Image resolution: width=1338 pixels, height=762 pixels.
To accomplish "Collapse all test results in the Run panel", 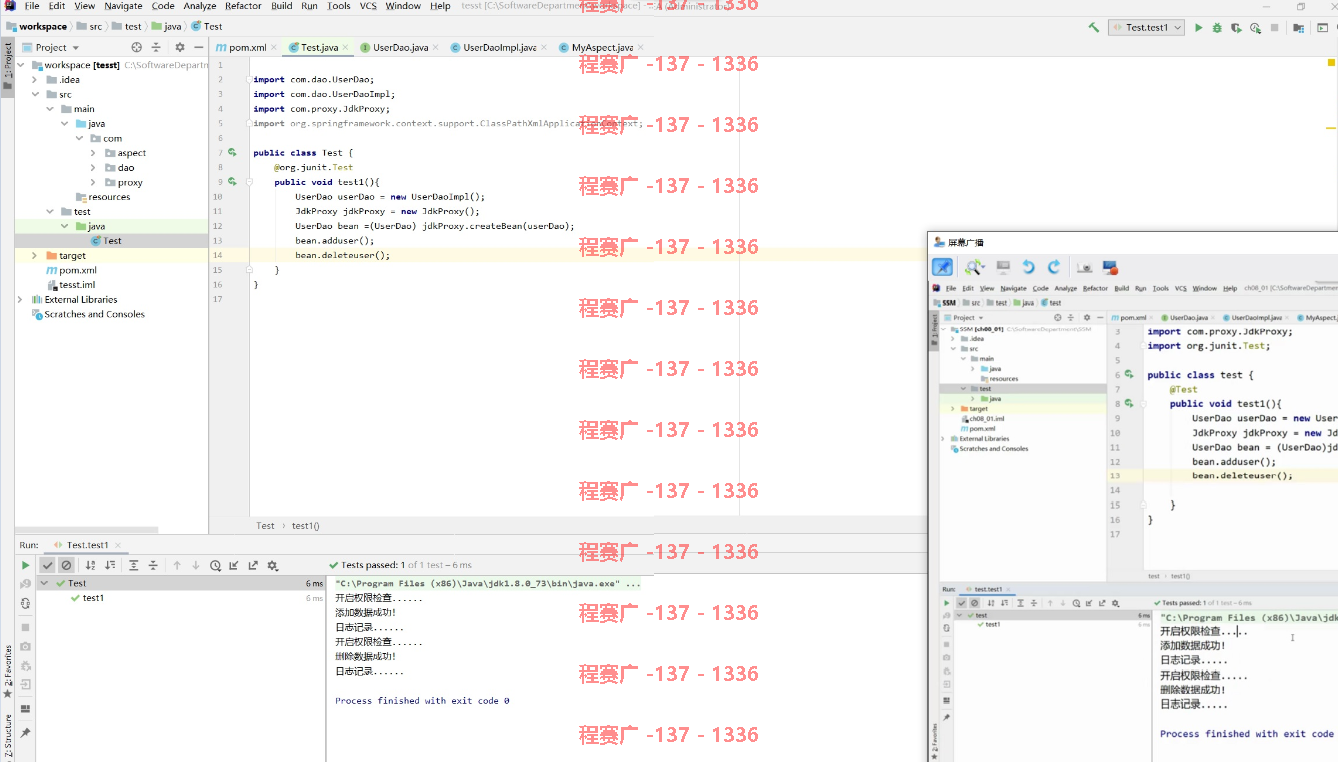I will (x=153, y=565).
